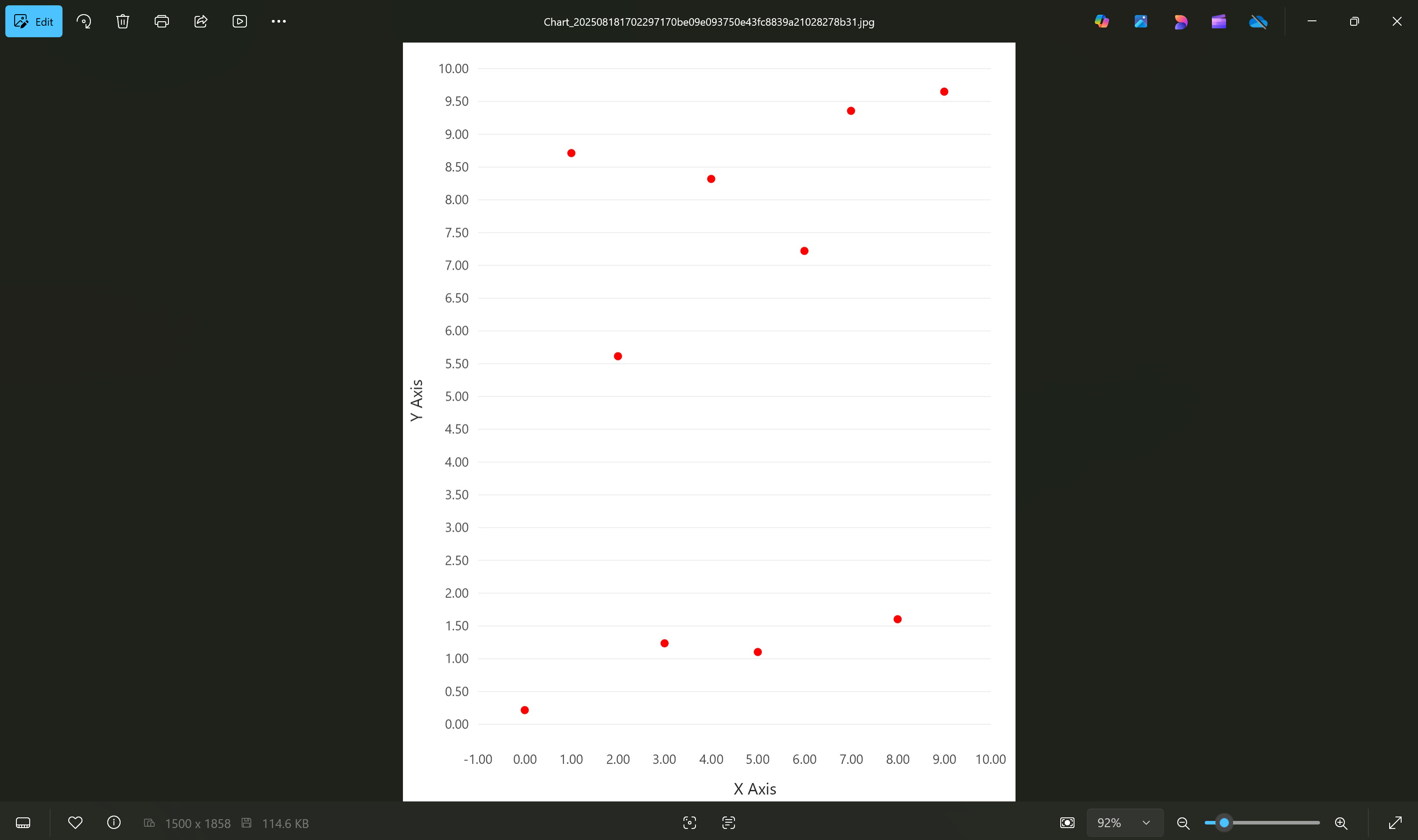Click the zoom slider handle
The height and width of the screenshot is (840, 1418).
coord(1224,822)
